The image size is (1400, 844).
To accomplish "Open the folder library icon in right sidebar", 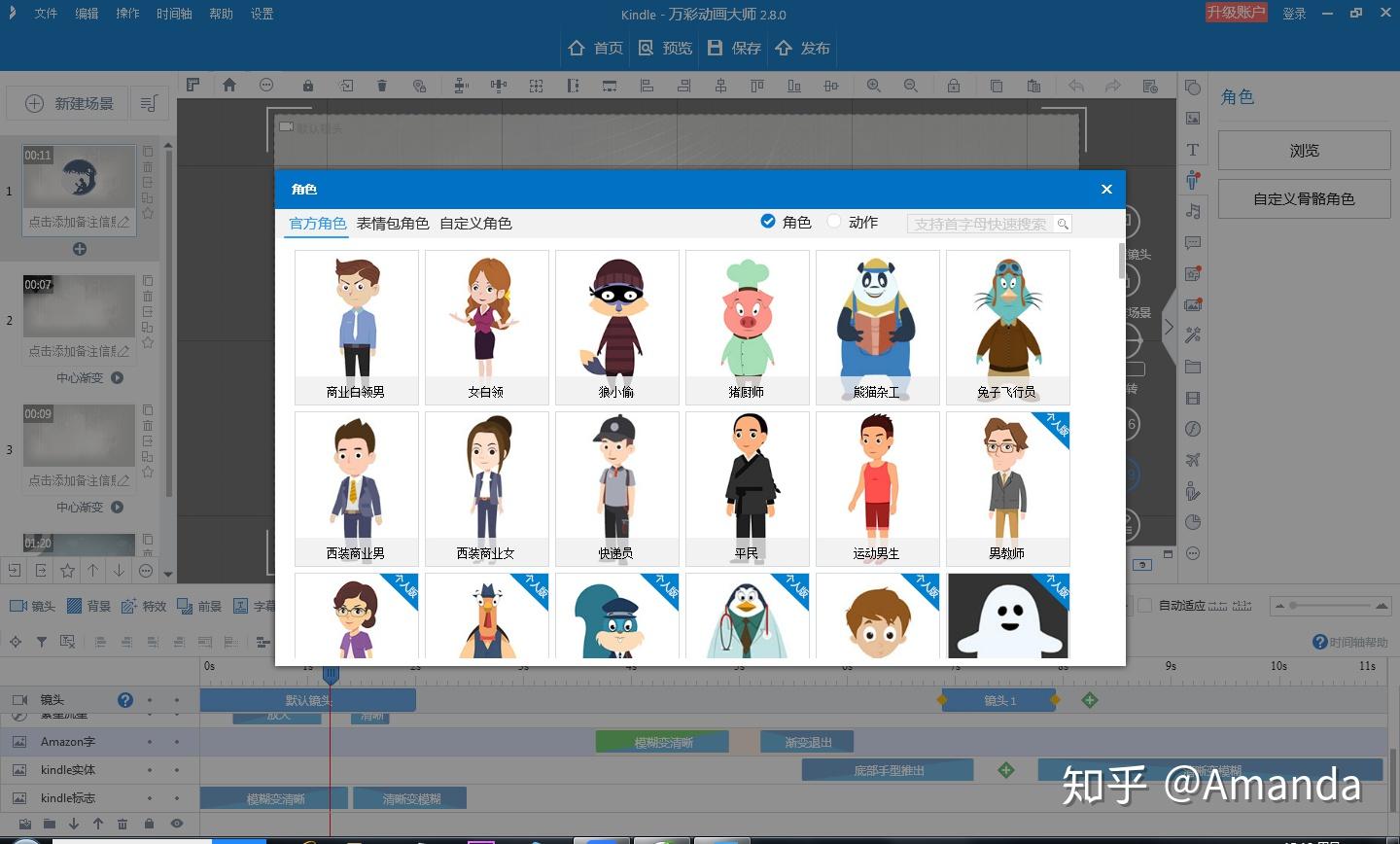I will (1193, 367).
